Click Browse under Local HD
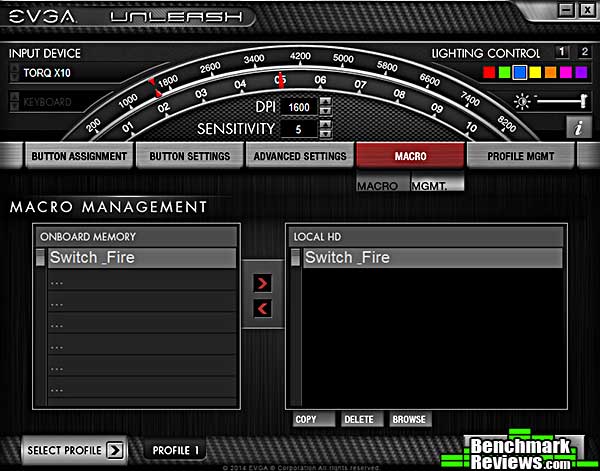The image size is (600, 471). pyautogui.click(x=408, y=420)
